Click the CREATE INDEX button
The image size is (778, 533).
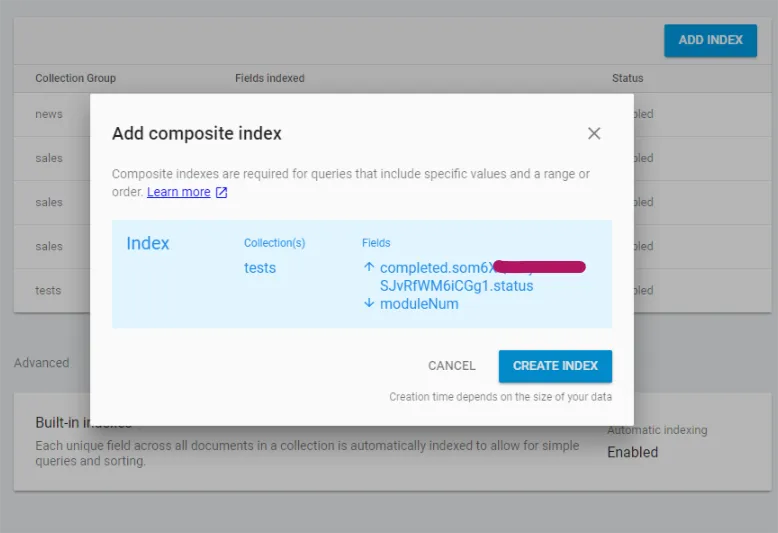555,366
